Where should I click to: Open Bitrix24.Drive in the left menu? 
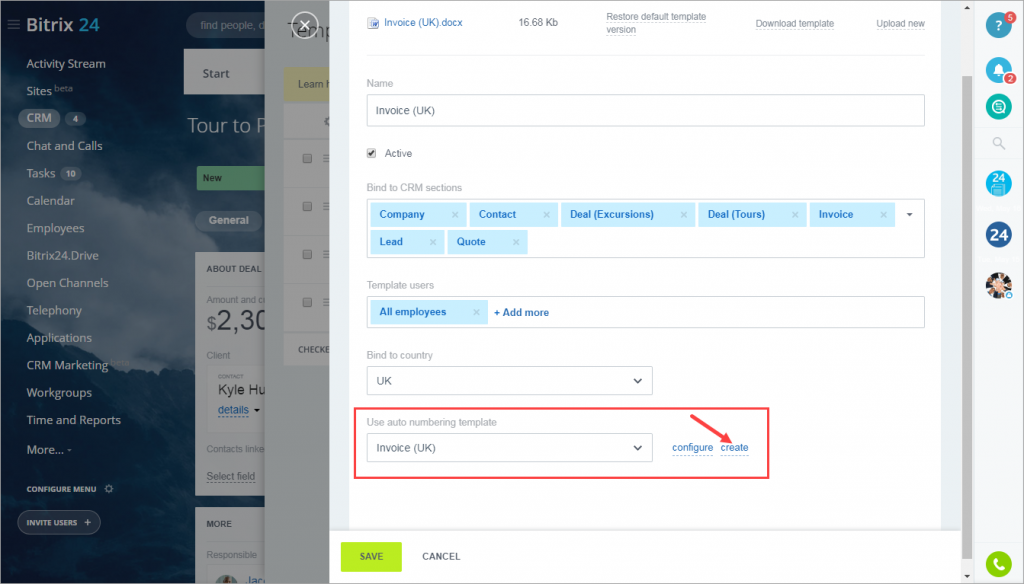pos(63,256)
